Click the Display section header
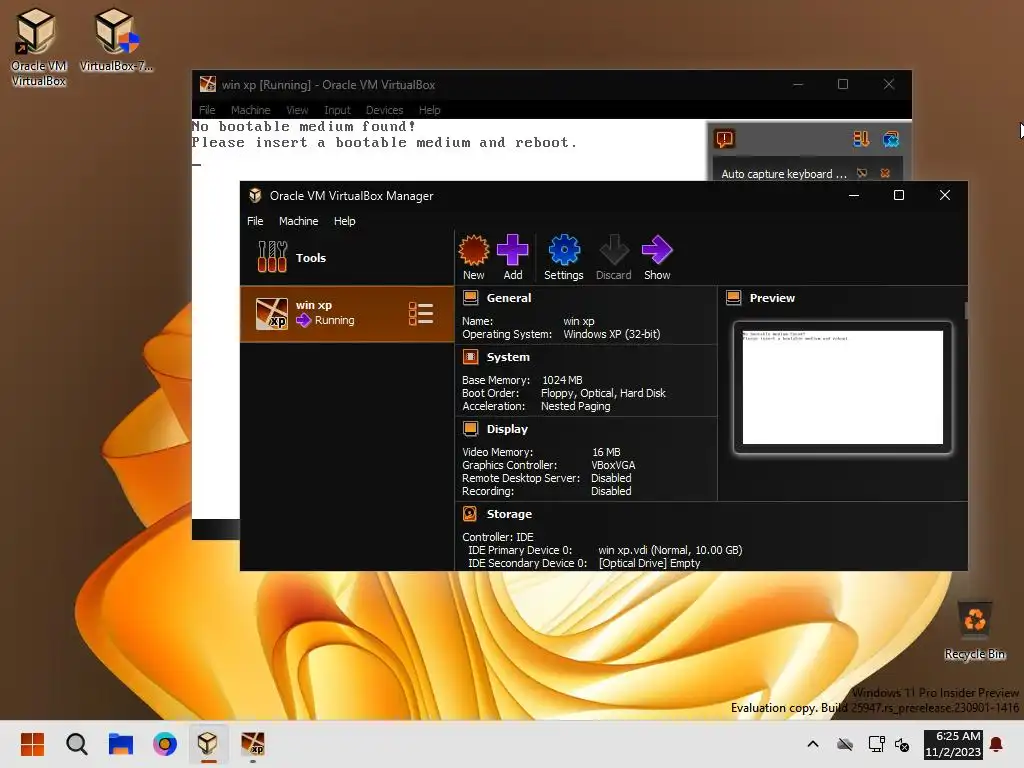 pyautogui.click(x=507, y=429)
